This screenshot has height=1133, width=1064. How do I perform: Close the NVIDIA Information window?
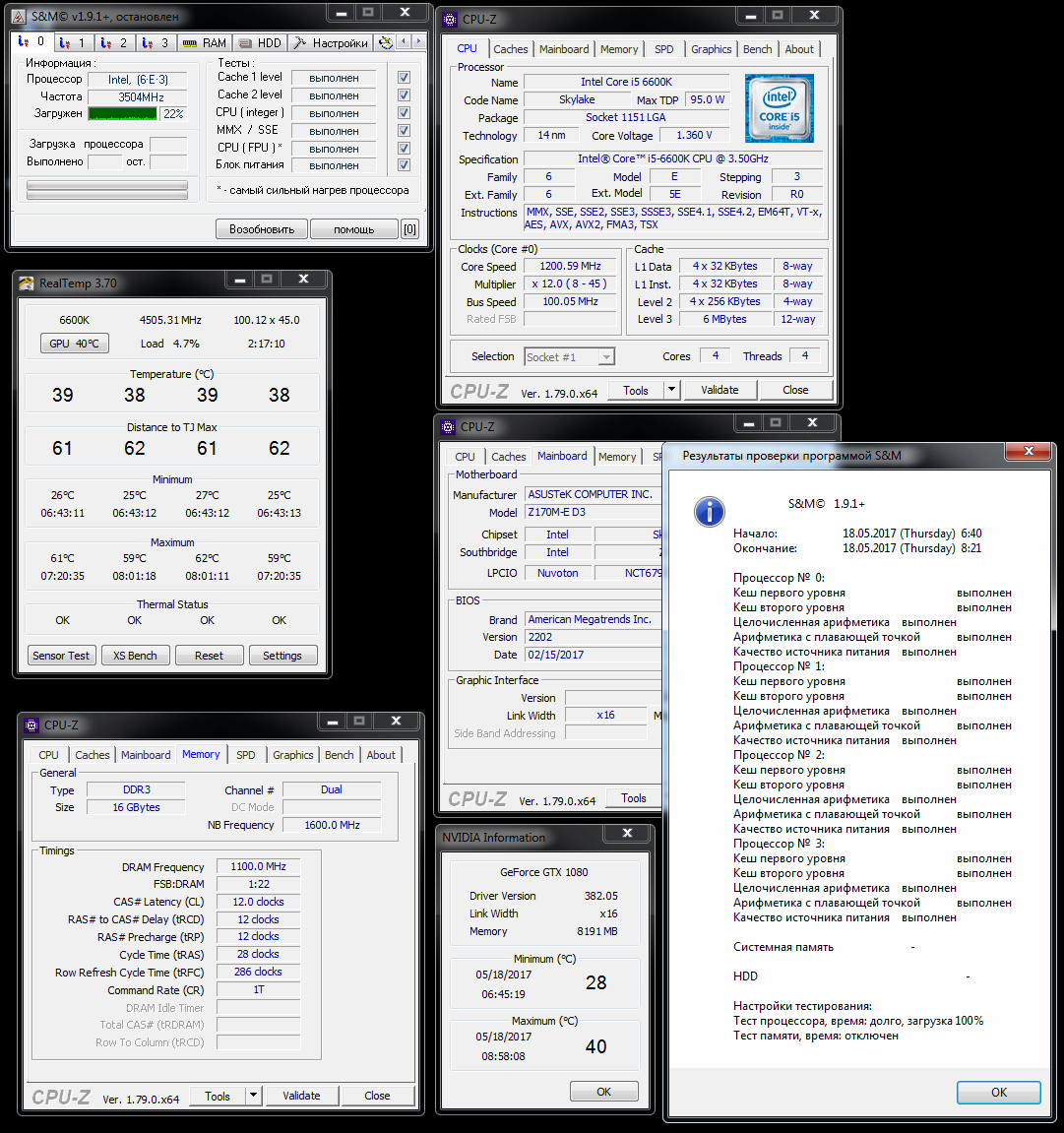point(628,833)
